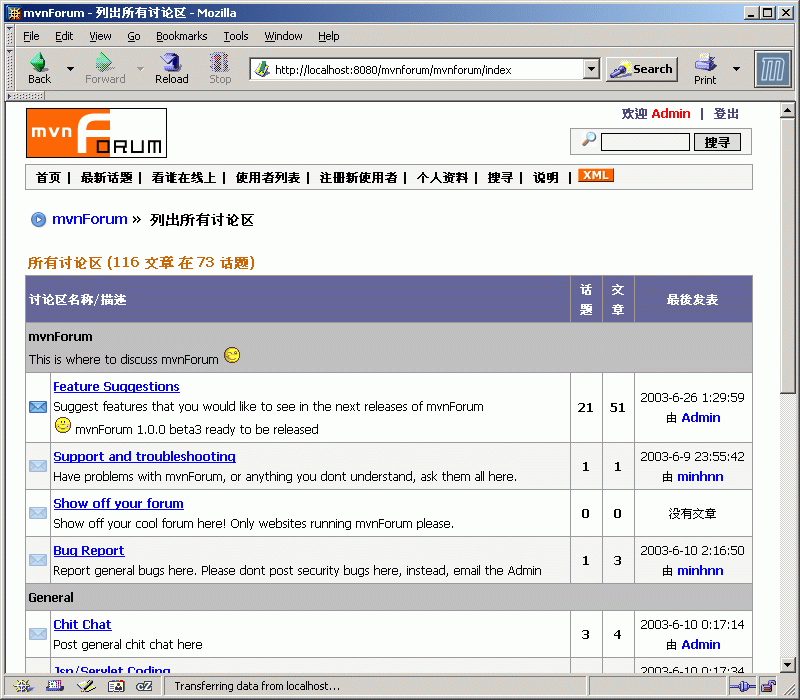The width and height of the screenshot is (800, 700).
Task: Click the forum search text field
Action: pyautogui.click(x=645, y=142)
